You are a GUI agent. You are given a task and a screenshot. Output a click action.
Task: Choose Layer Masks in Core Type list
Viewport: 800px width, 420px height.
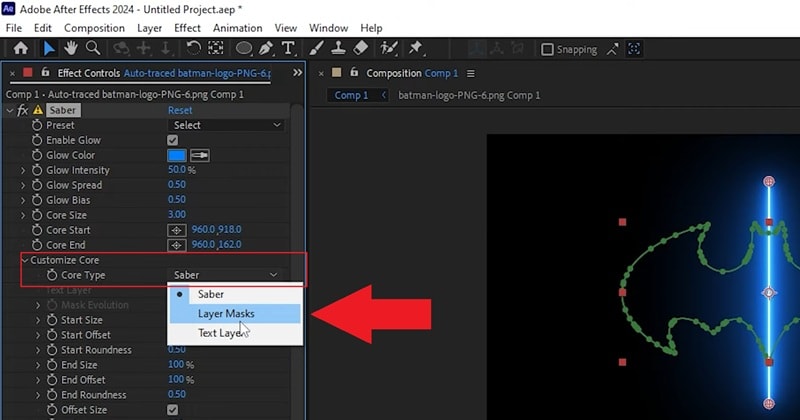tap(235, 314)
